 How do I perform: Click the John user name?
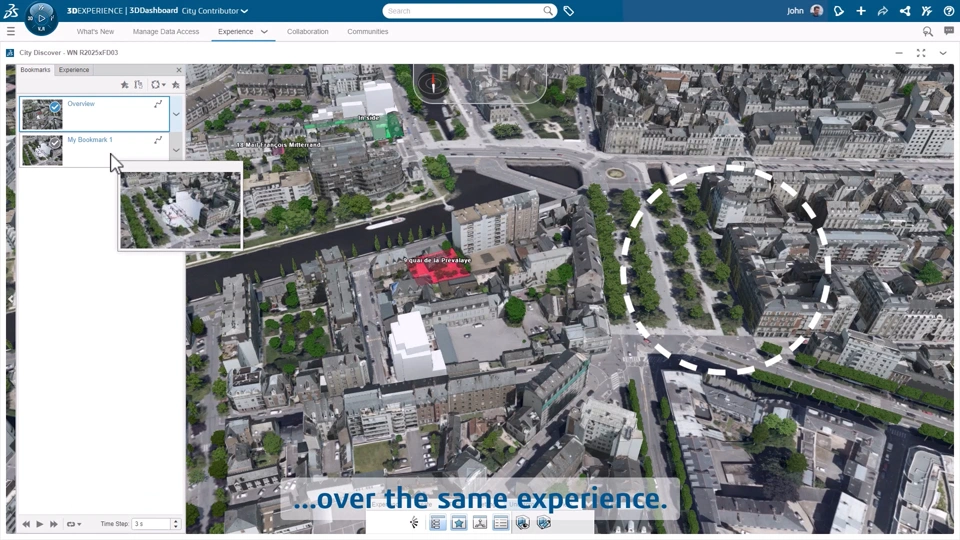[x=795, y=11]
